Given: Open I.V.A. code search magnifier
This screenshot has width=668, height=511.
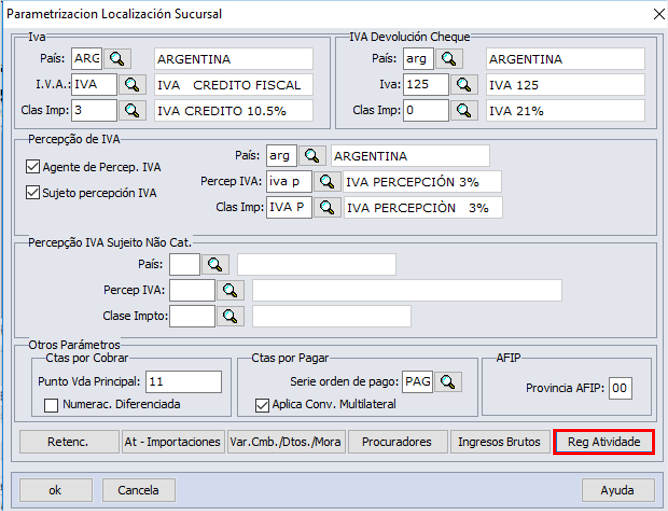Looking at the screenshot, I should click(132, 85).
